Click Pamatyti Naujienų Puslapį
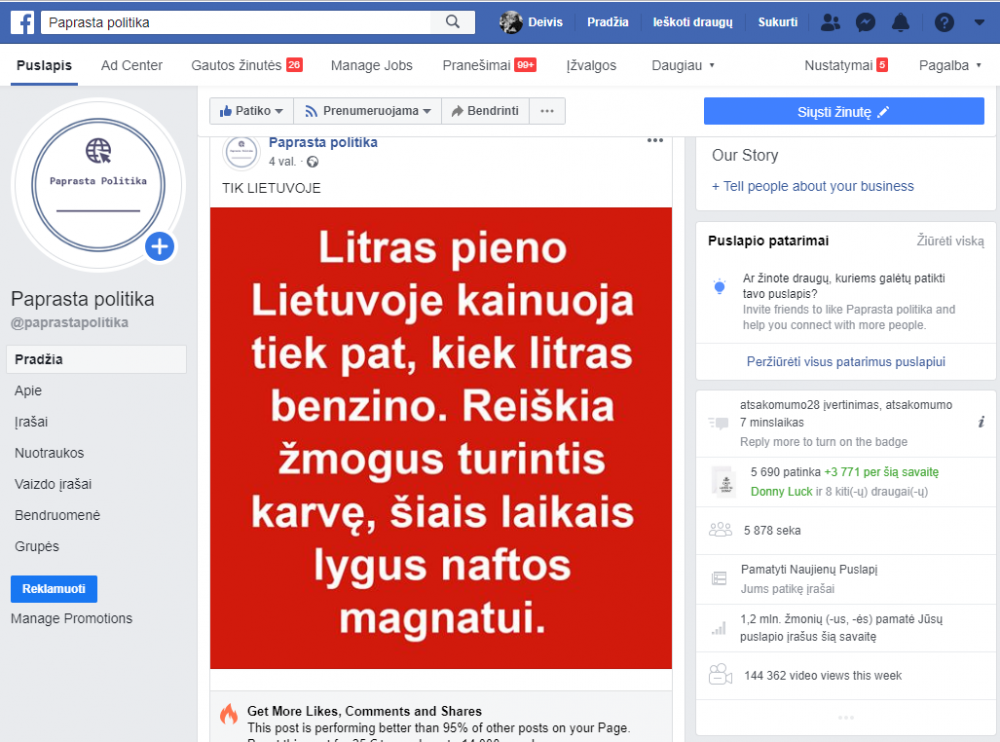 pos(809,569)
